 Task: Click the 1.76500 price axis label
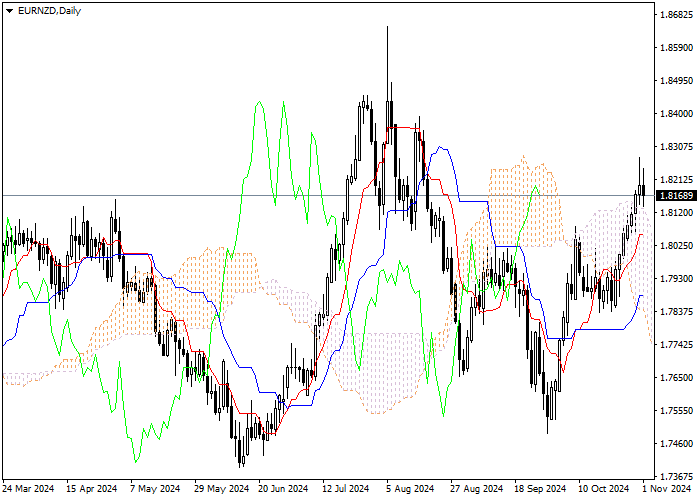coord(676,378)
